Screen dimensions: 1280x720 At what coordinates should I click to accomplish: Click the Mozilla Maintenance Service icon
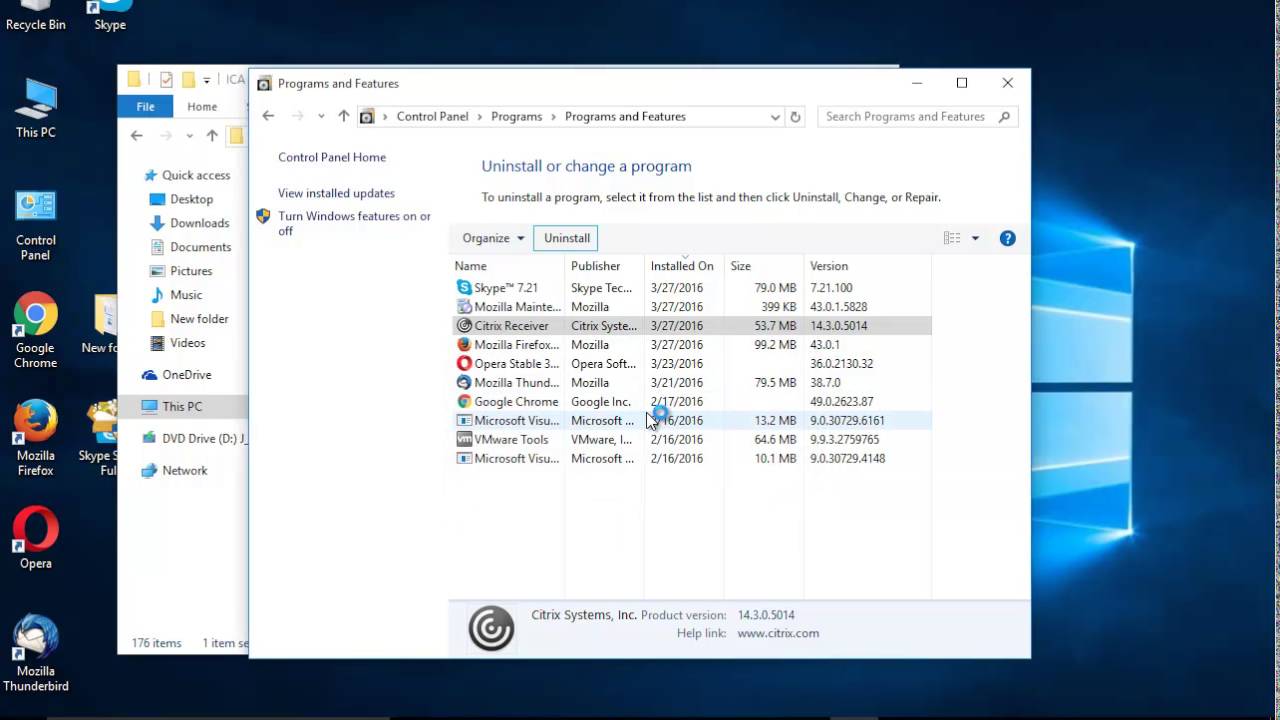464,307
